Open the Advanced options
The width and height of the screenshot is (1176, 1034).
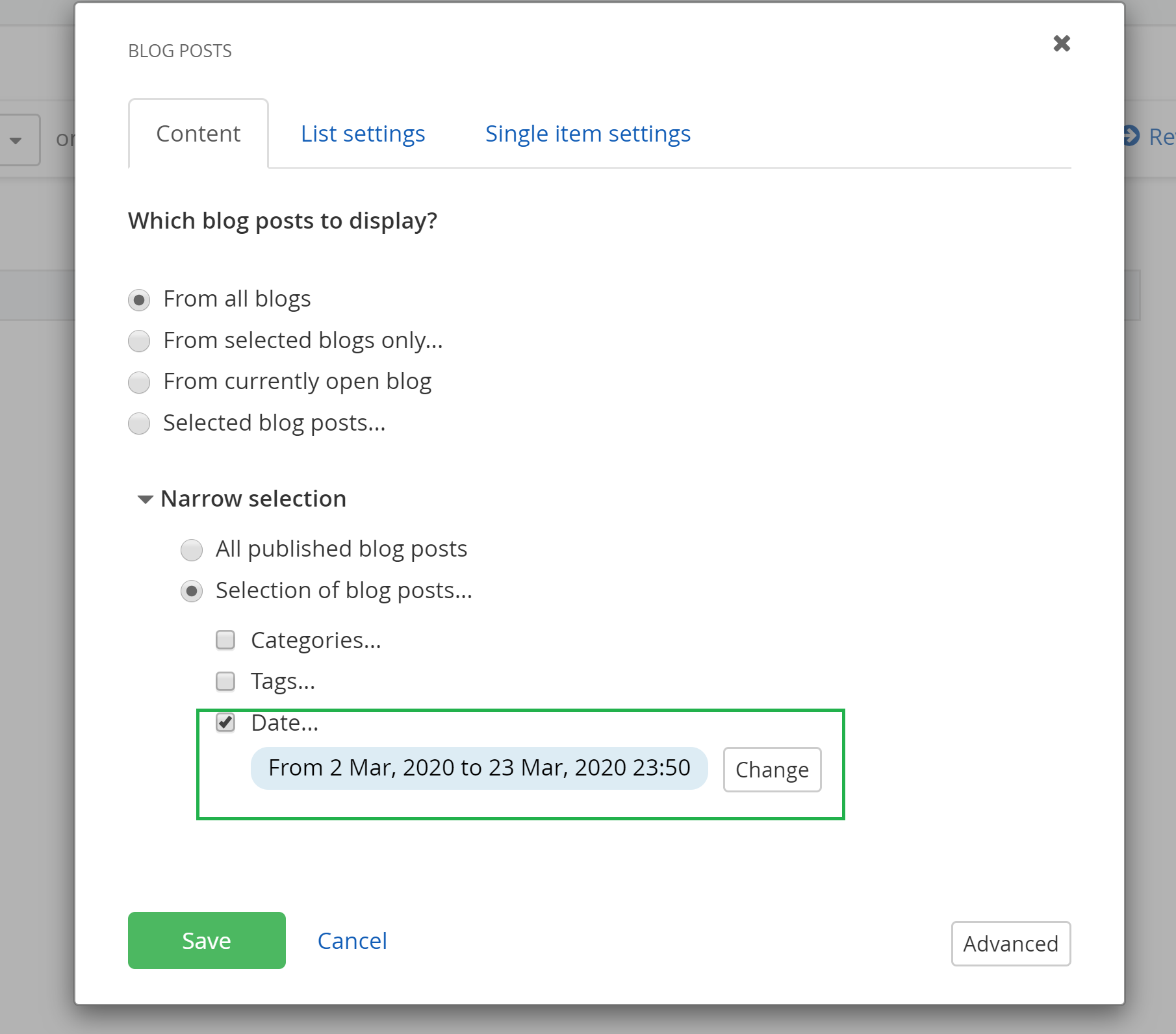point(1011,944)
